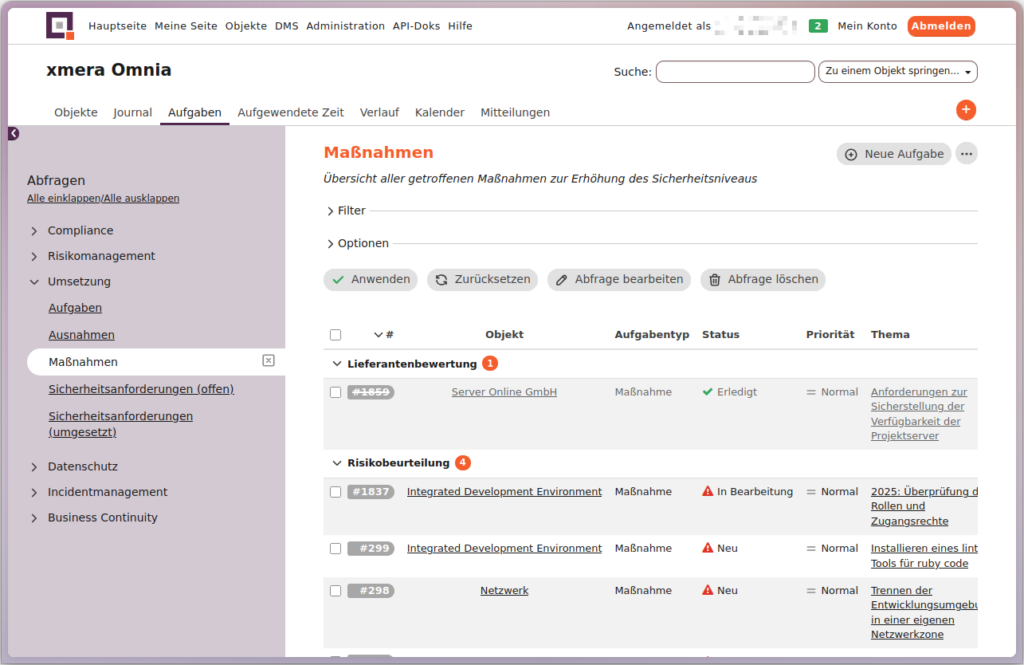Click the notification badge showing 2
The image size is (1024, 665).
point(818,26)
